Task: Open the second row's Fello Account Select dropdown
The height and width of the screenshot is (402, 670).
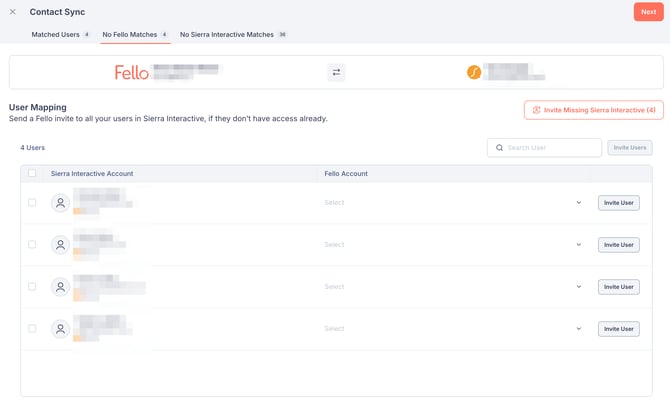Action: click(453, 245)
